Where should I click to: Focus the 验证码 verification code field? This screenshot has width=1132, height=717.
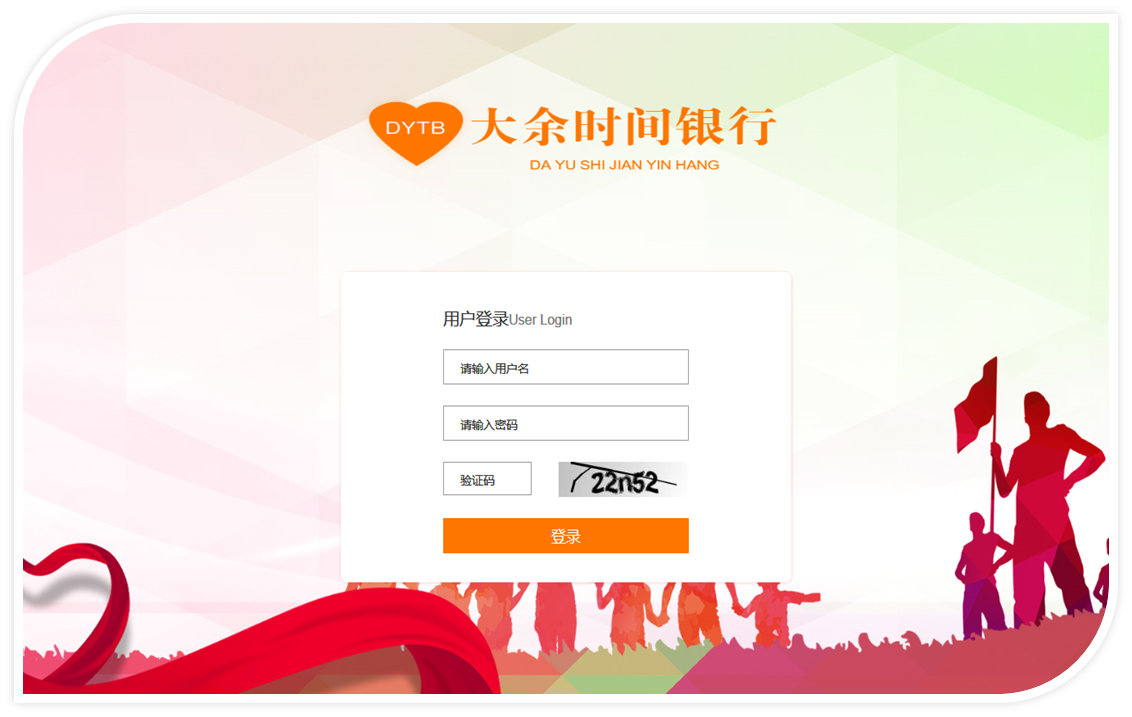coord(487,479)
